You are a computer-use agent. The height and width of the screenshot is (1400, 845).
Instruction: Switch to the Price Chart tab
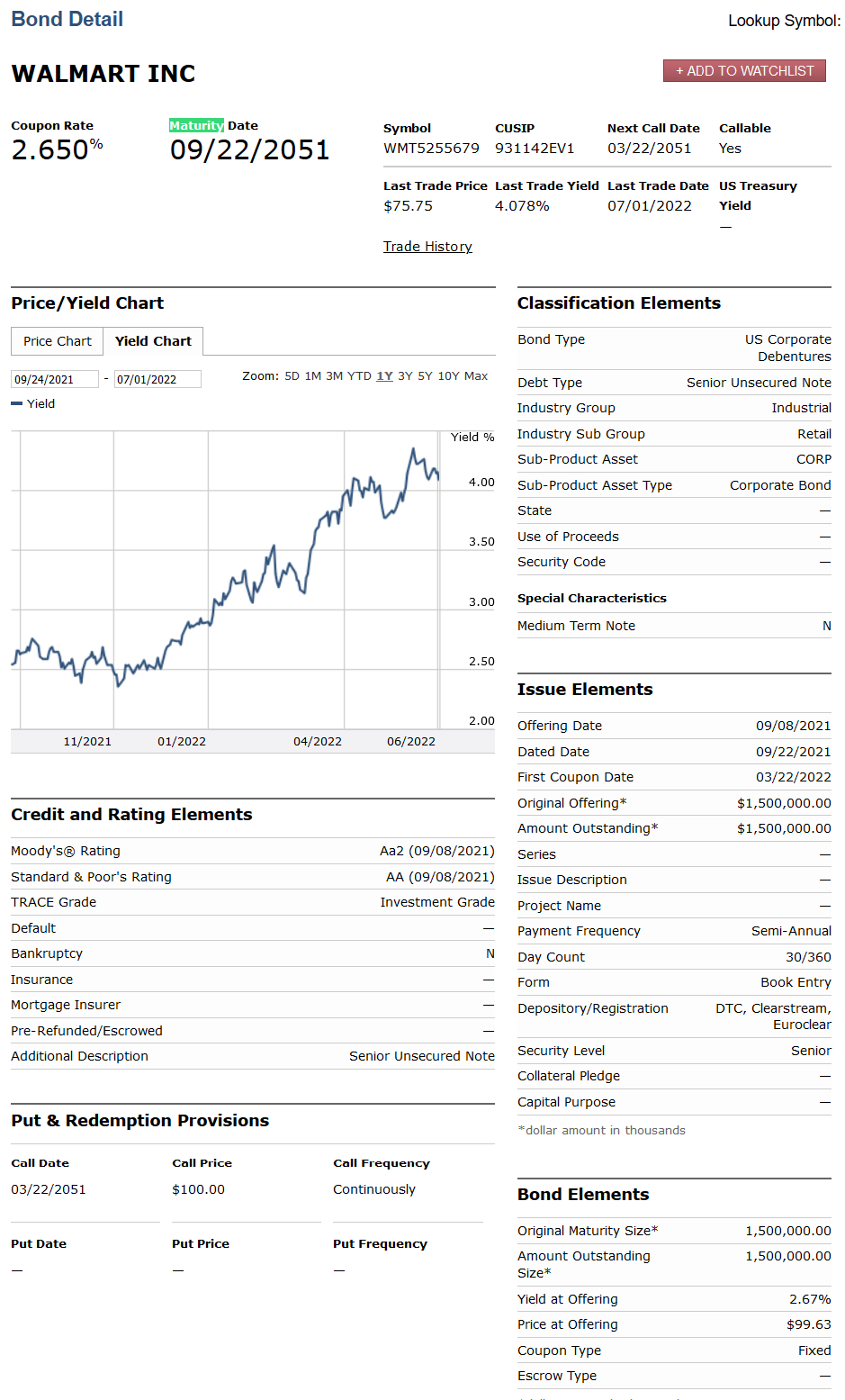tap(57, 340)
